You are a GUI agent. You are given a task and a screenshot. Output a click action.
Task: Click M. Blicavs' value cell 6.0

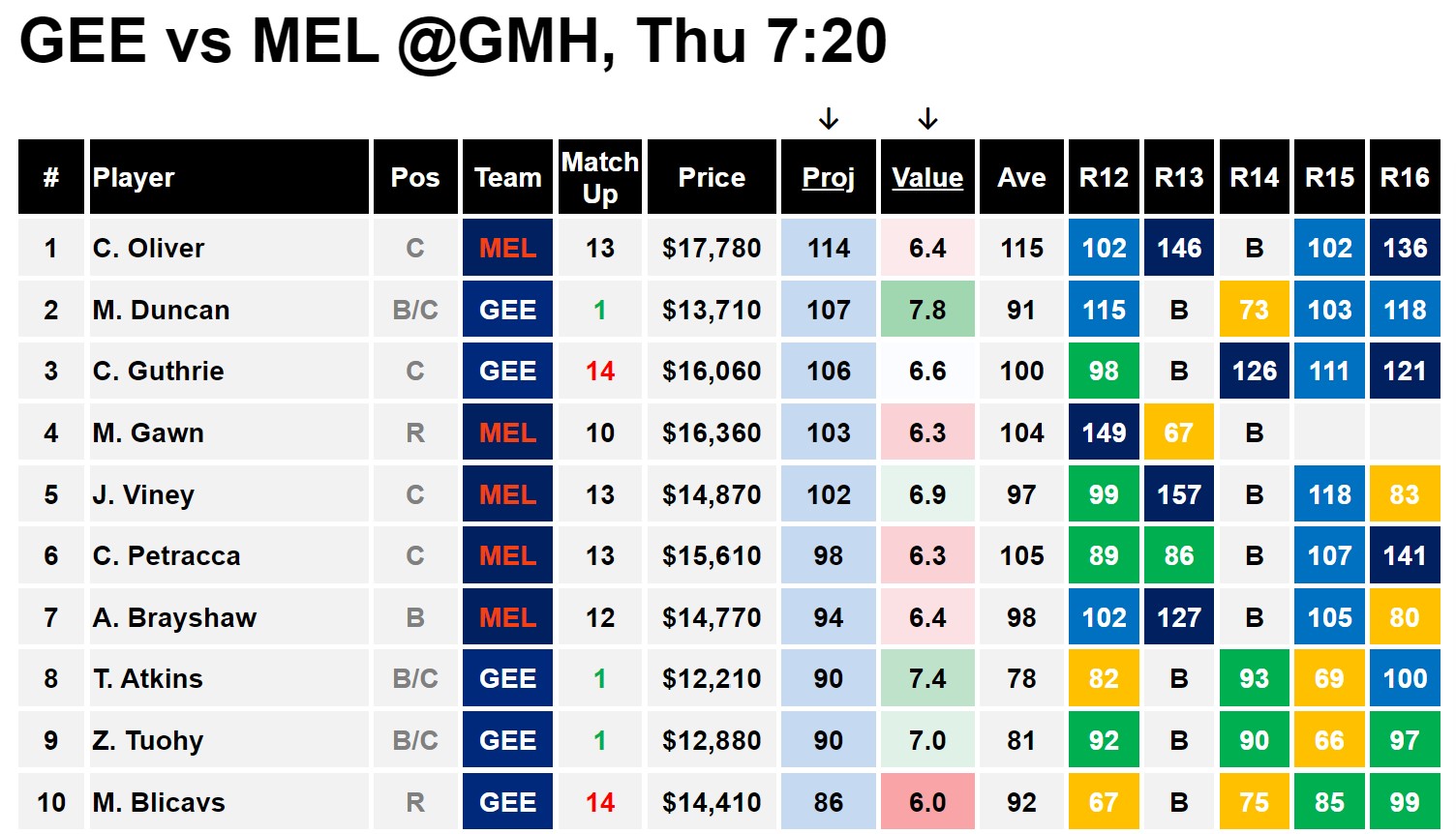(x=927, y=802)
